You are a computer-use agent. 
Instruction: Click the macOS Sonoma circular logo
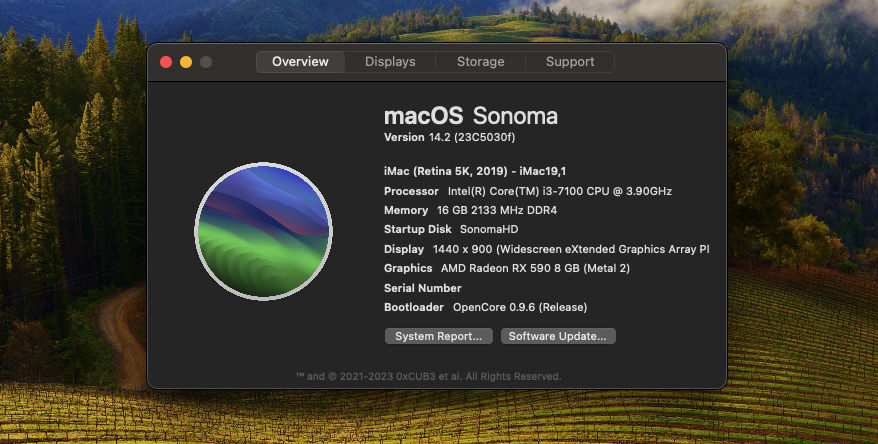tap(263, 232)
